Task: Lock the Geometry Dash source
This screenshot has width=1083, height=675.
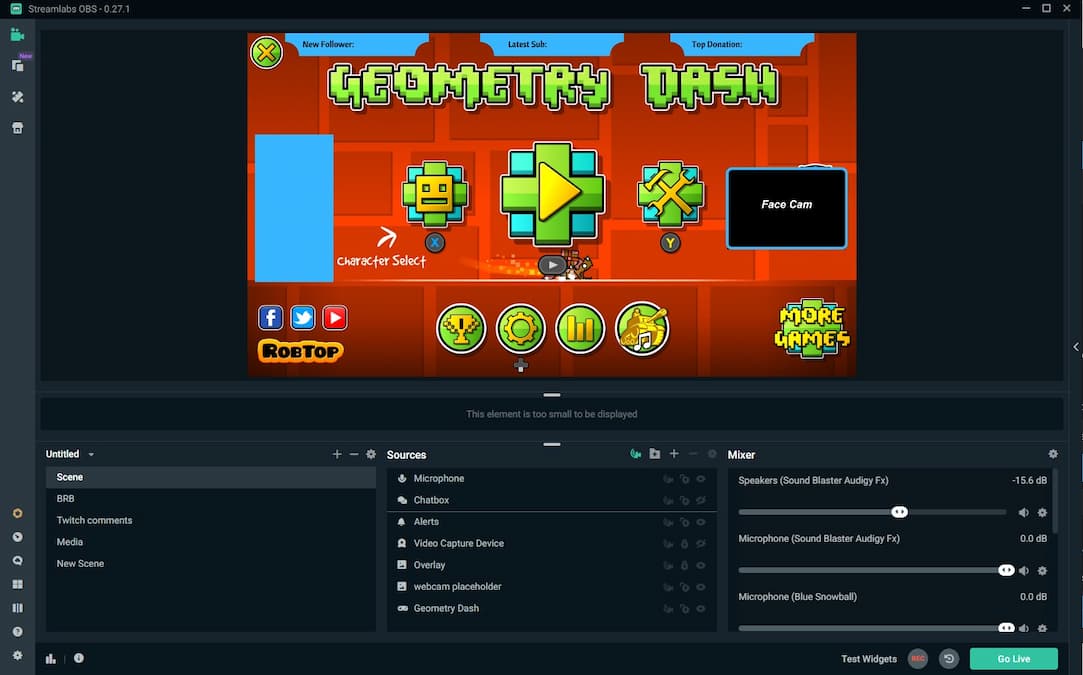Action: pos(684,609)
